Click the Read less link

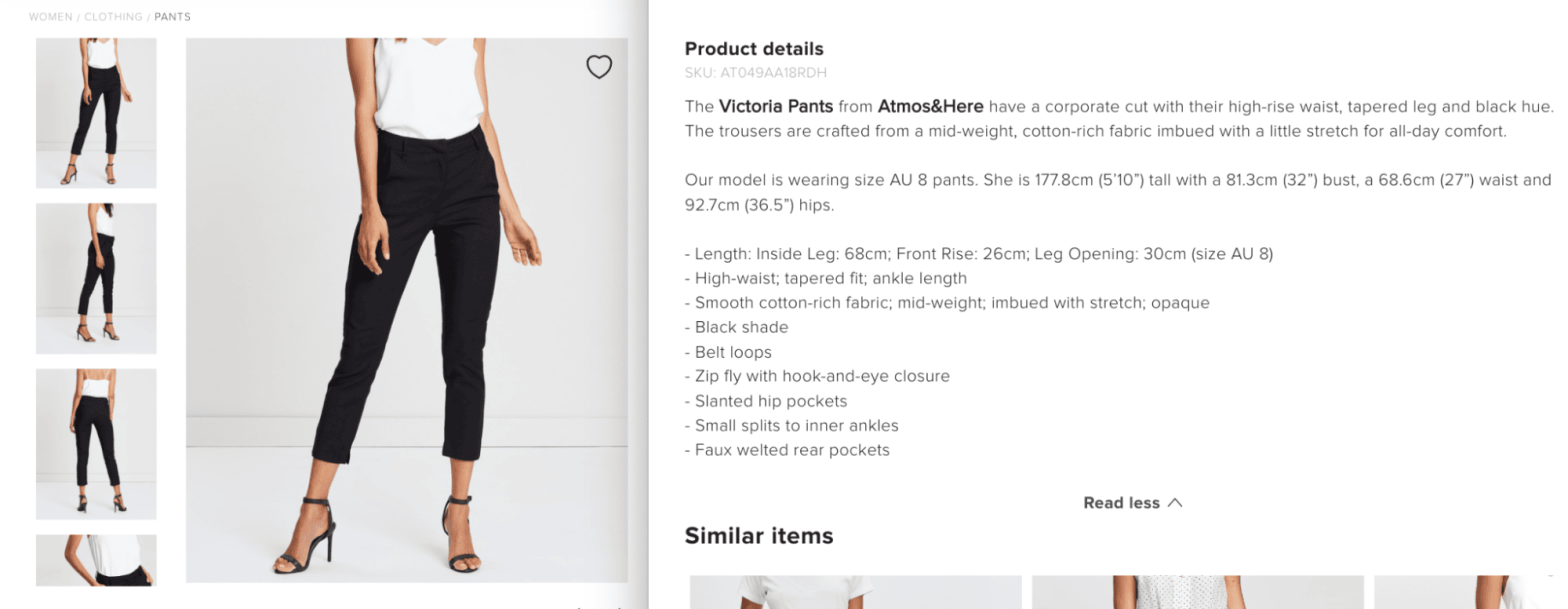pyautogui.click(x=1122, y=503)
